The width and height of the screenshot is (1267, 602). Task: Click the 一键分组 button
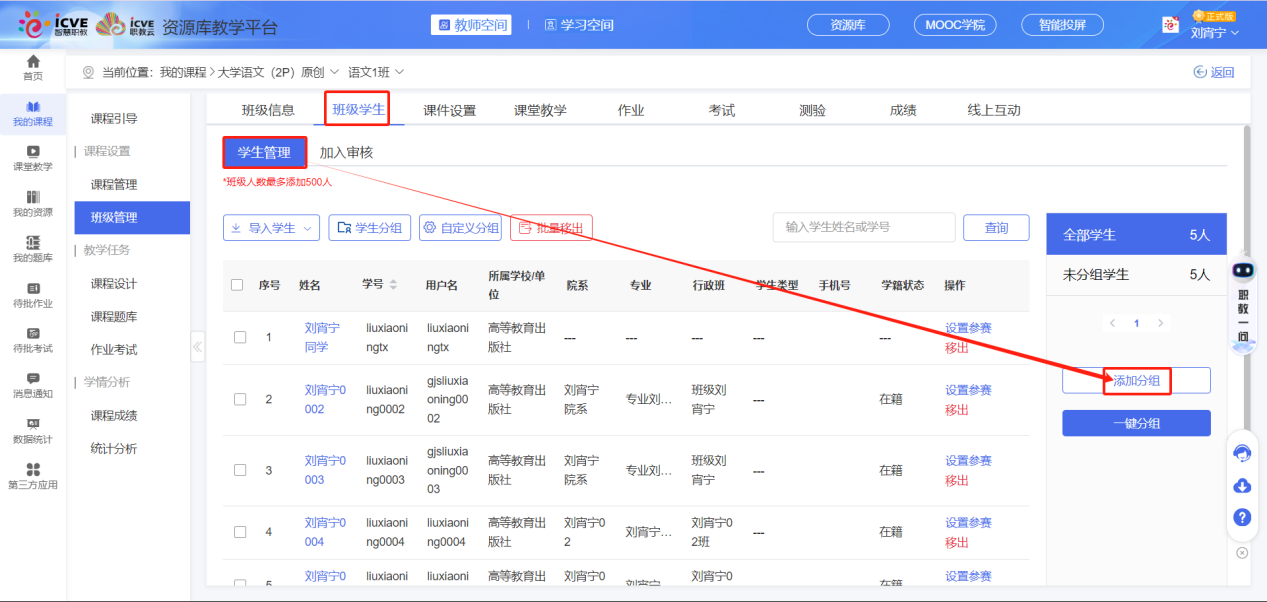click(x=1136, y=423)
